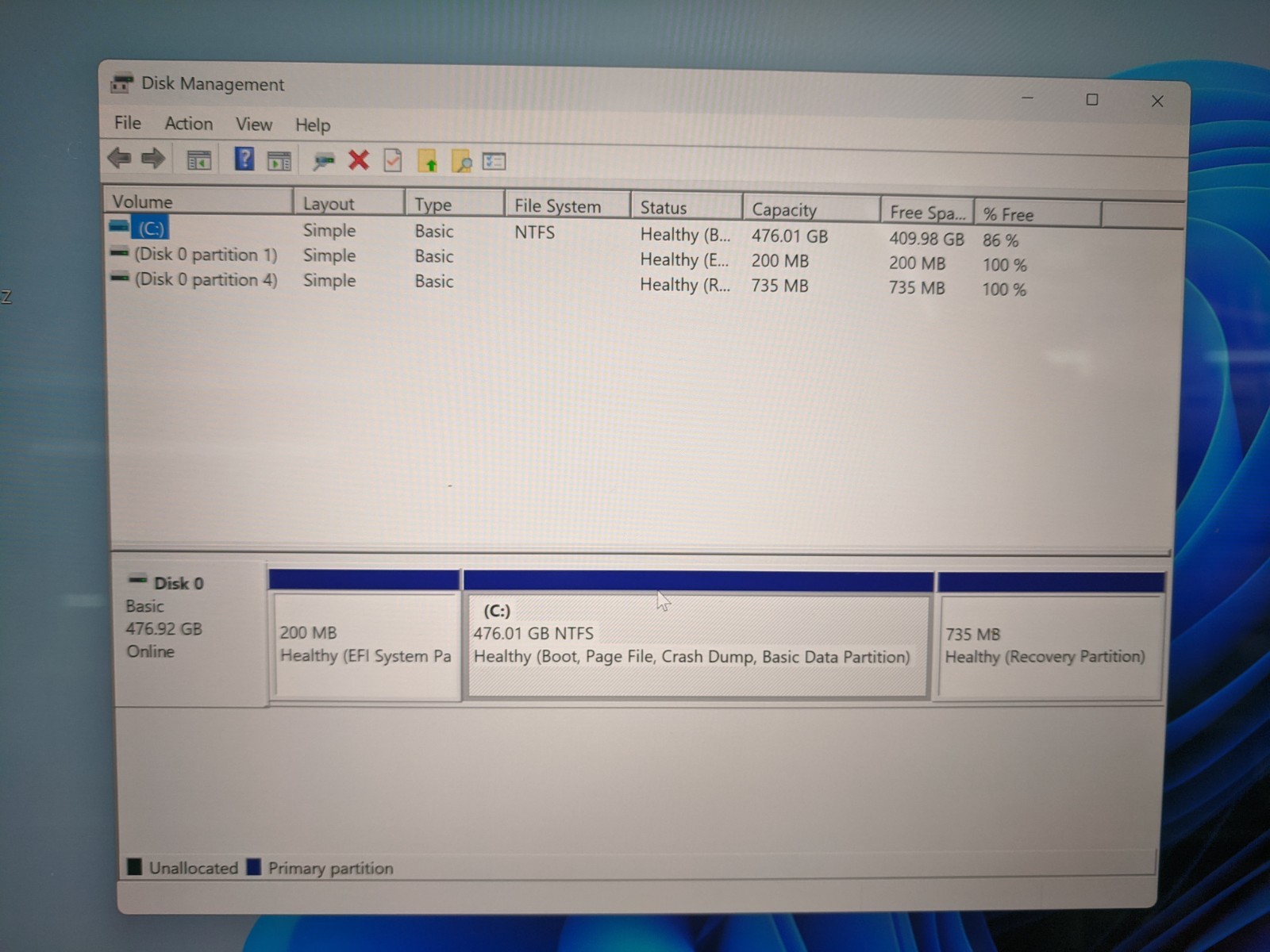1270x952 pixels.
Task: Click the blue Primary partition legend swatch
Action: [254, 866]
